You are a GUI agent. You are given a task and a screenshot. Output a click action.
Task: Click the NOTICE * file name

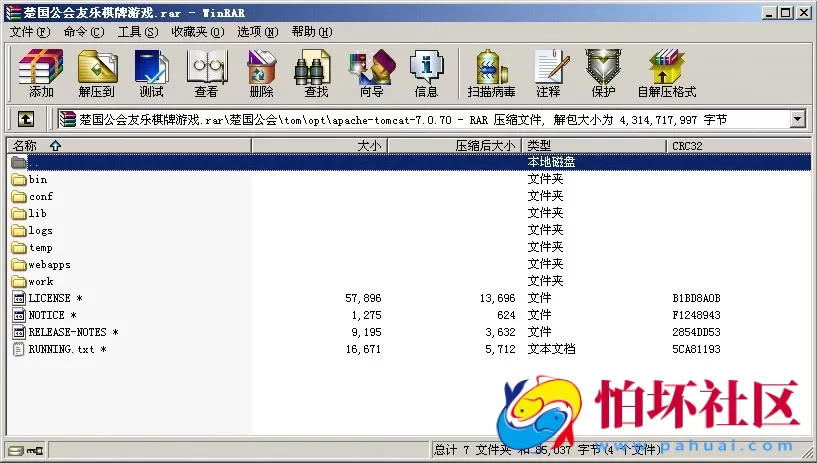[x=53, y=316]
